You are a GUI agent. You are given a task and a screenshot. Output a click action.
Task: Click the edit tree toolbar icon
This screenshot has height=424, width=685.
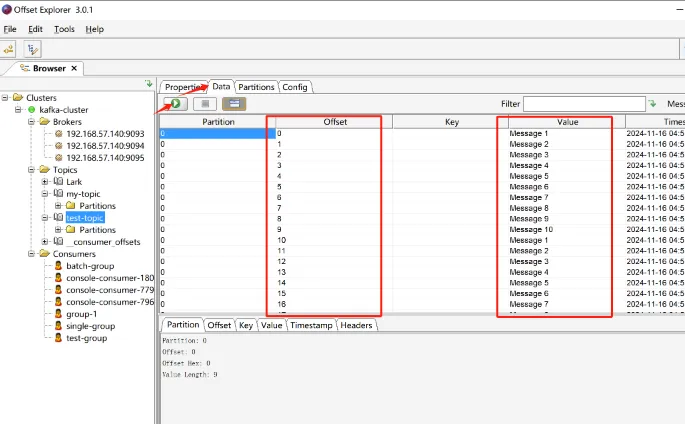pos(32,49)
